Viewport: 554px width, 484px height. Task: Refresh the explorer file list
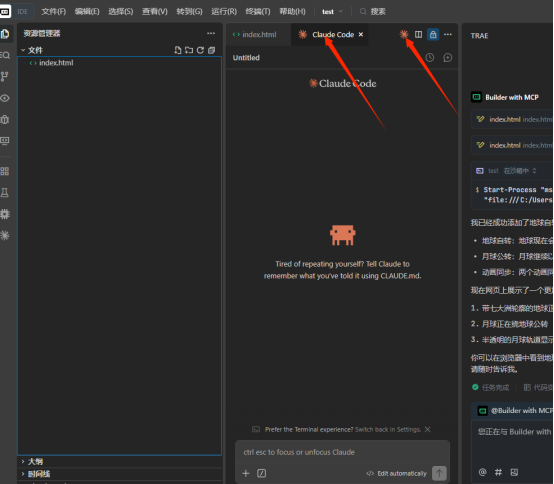coord(200,50)
